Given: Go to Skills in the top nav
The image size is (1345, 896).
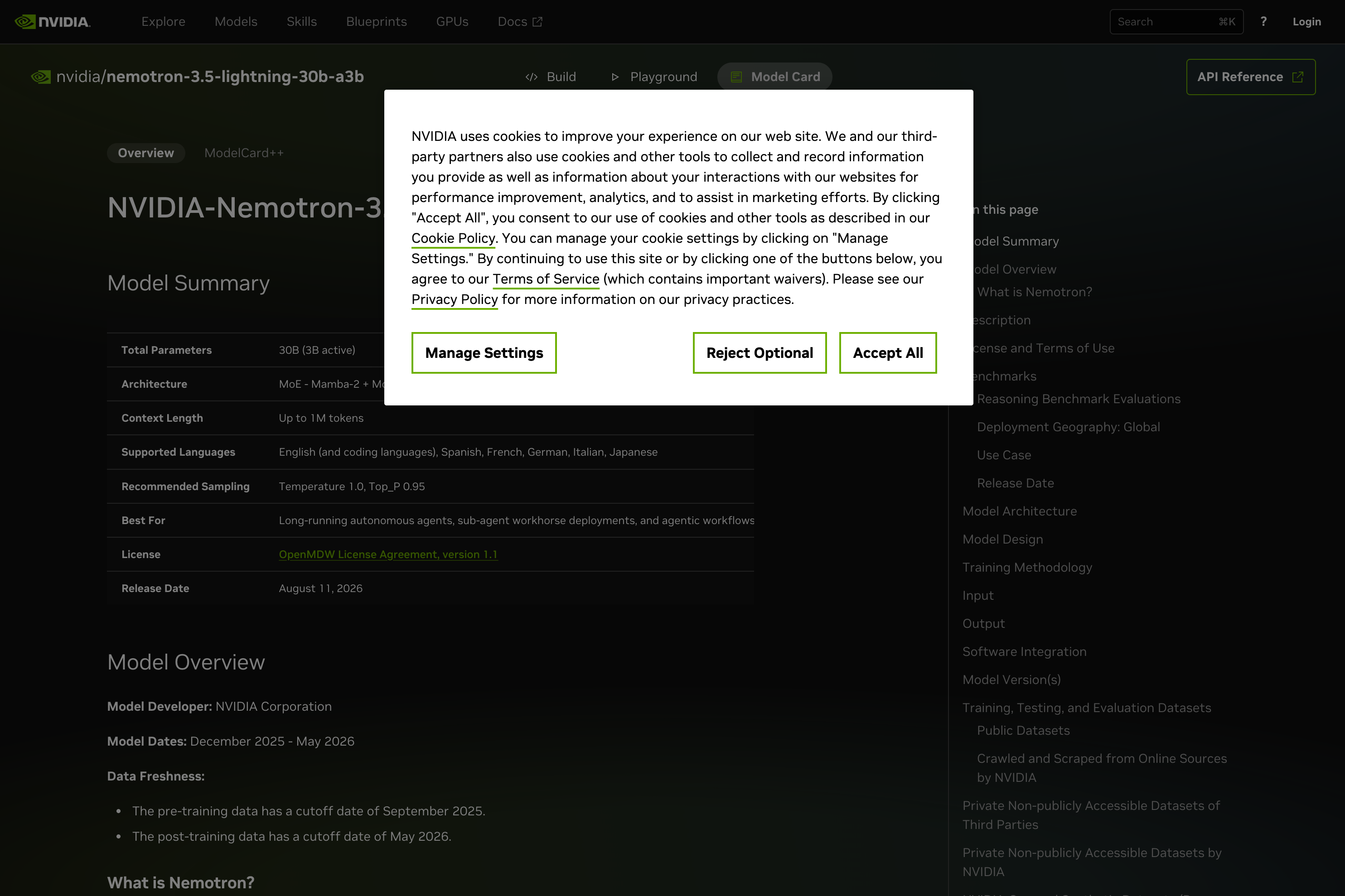Looking at the screenshot, I should 302,22.
